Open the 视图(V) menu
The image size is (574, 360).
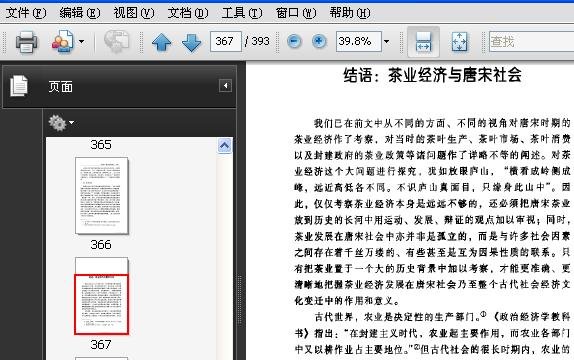134,13
